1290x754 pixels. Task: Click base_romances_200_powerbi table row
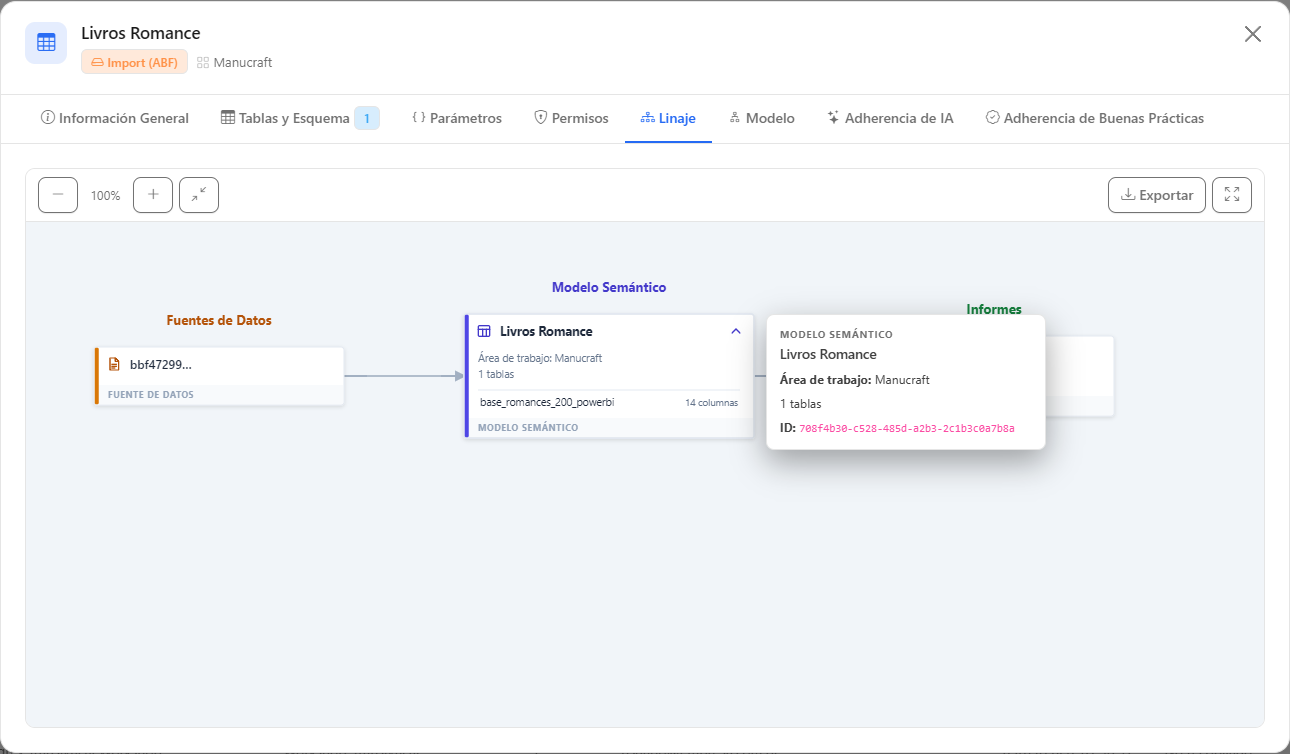point(609,402)
